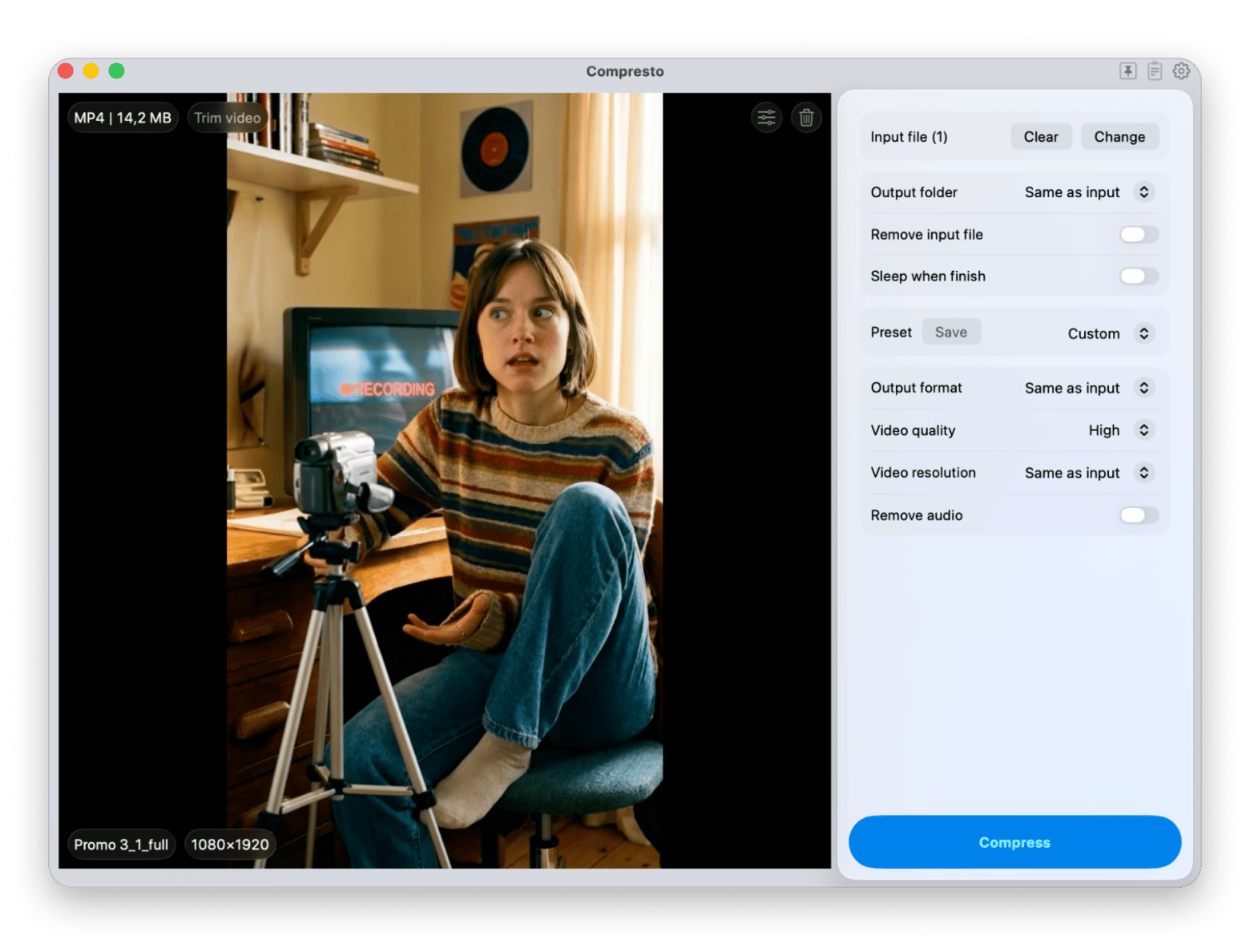Screen dimensions: 1250x952
Task: Open the clipboard icon in title bar
Action: click(1154, 71)
